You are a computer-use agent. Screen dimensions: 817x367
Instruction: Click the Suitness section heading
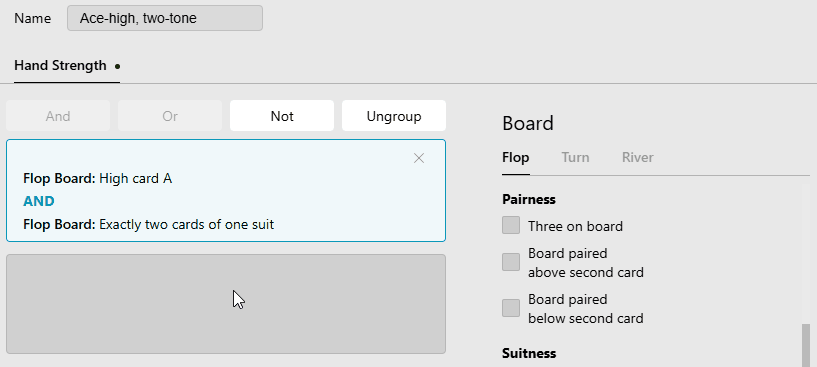click(x=529, y=353)
